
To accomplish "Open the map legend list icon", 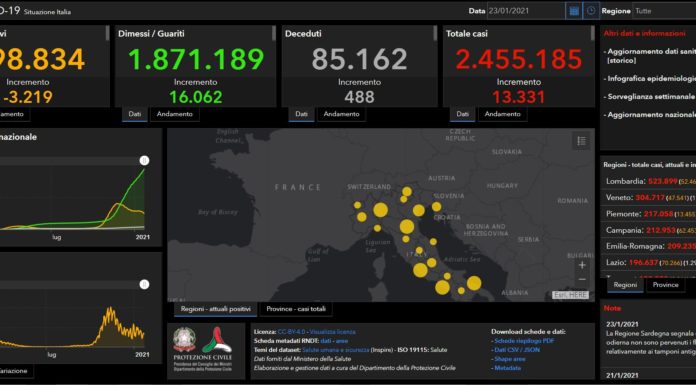I will click(581, 141).
